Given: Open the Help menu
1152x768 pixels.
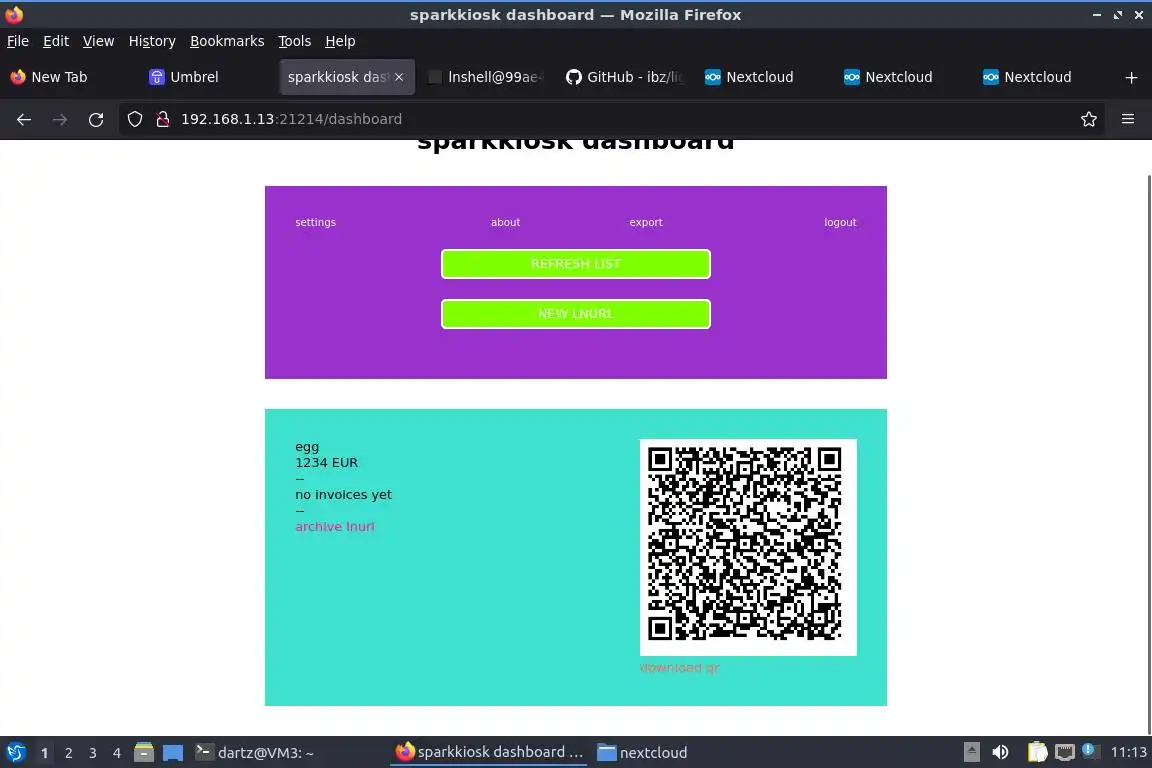Looking at the screenshot, I should tap(340, 41).
